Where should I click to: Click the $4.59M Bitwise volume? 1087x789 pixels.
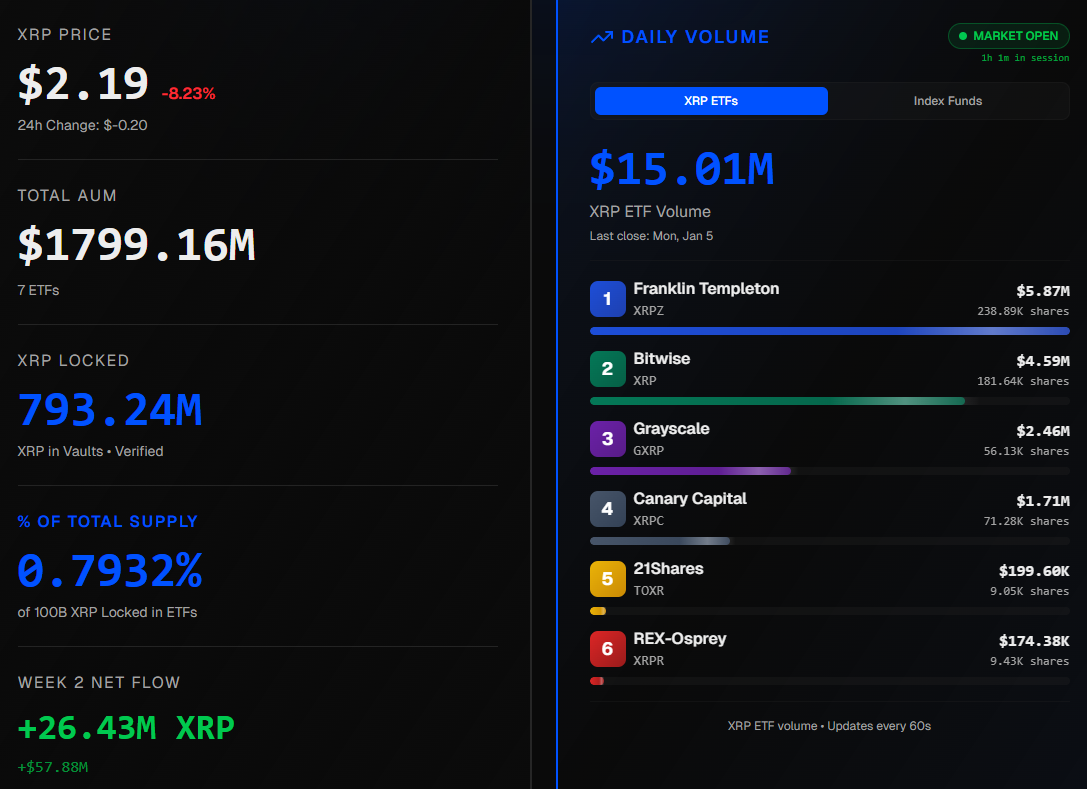click(1043, 361)
